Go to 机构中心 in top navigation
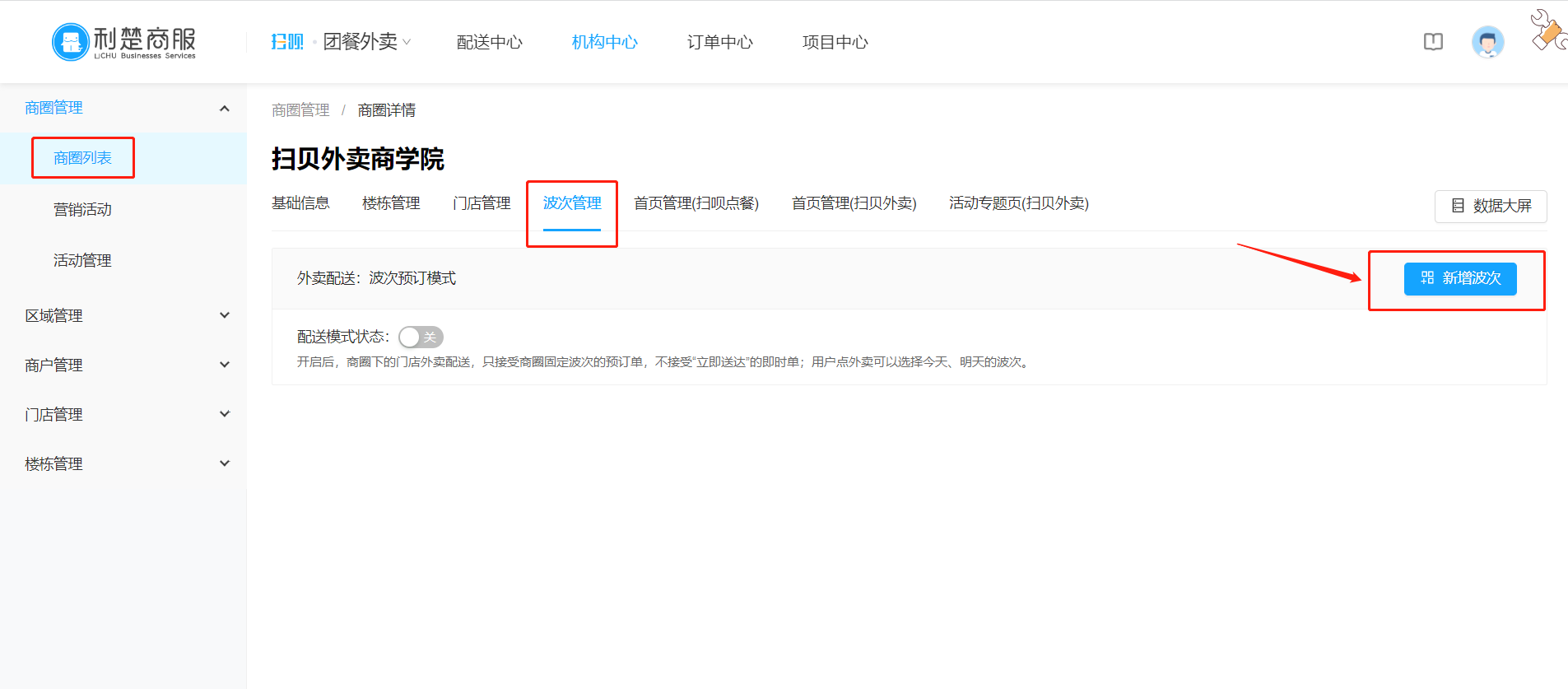 coord(605,42)
